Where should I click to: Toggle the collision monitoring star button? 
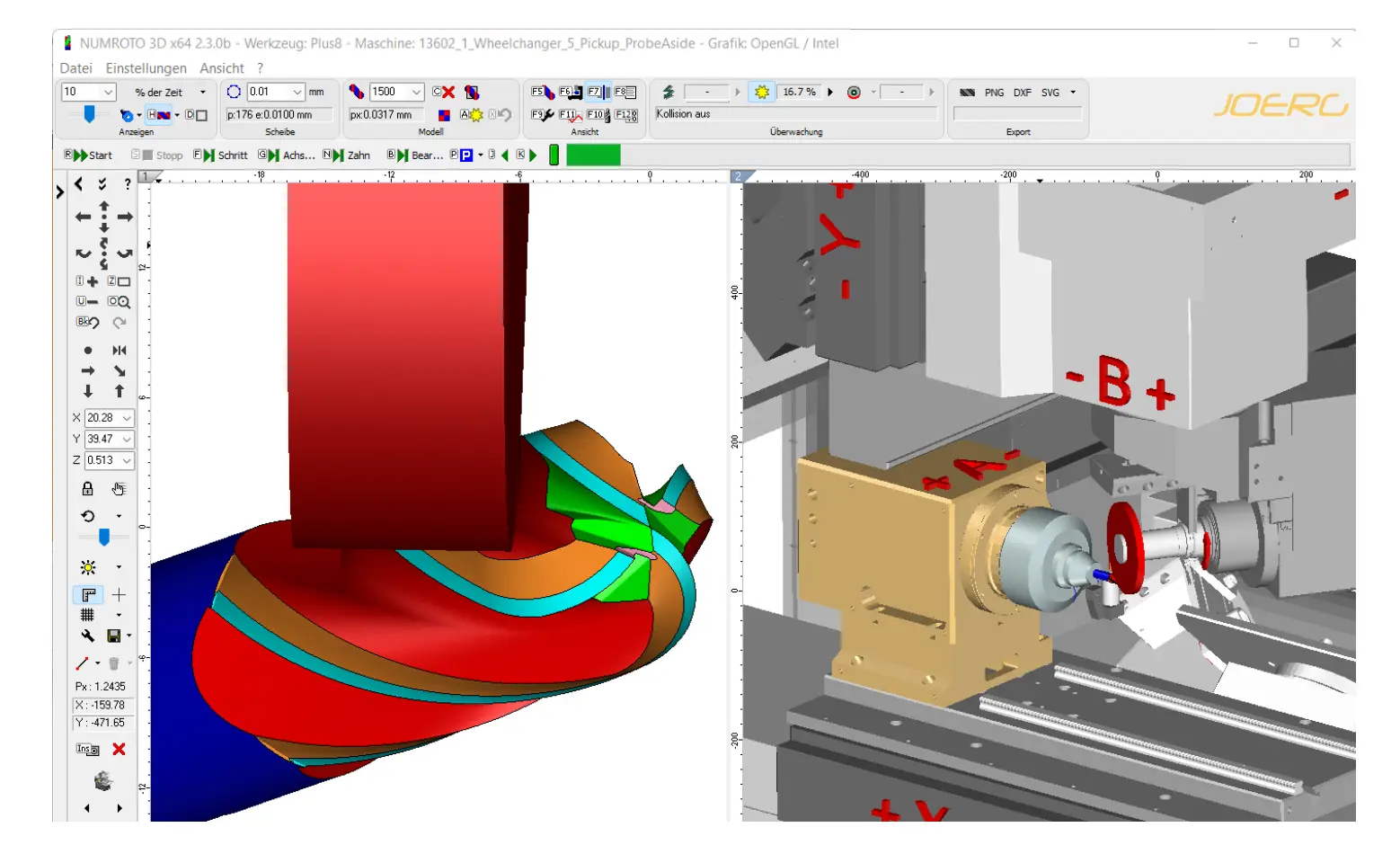coord(762,92)
